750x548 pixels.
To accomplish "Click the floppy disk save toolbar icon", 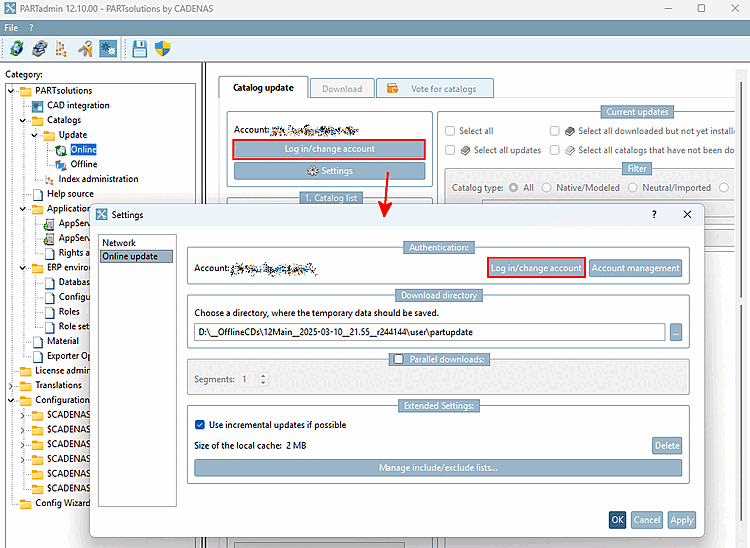I will (140, 48).
